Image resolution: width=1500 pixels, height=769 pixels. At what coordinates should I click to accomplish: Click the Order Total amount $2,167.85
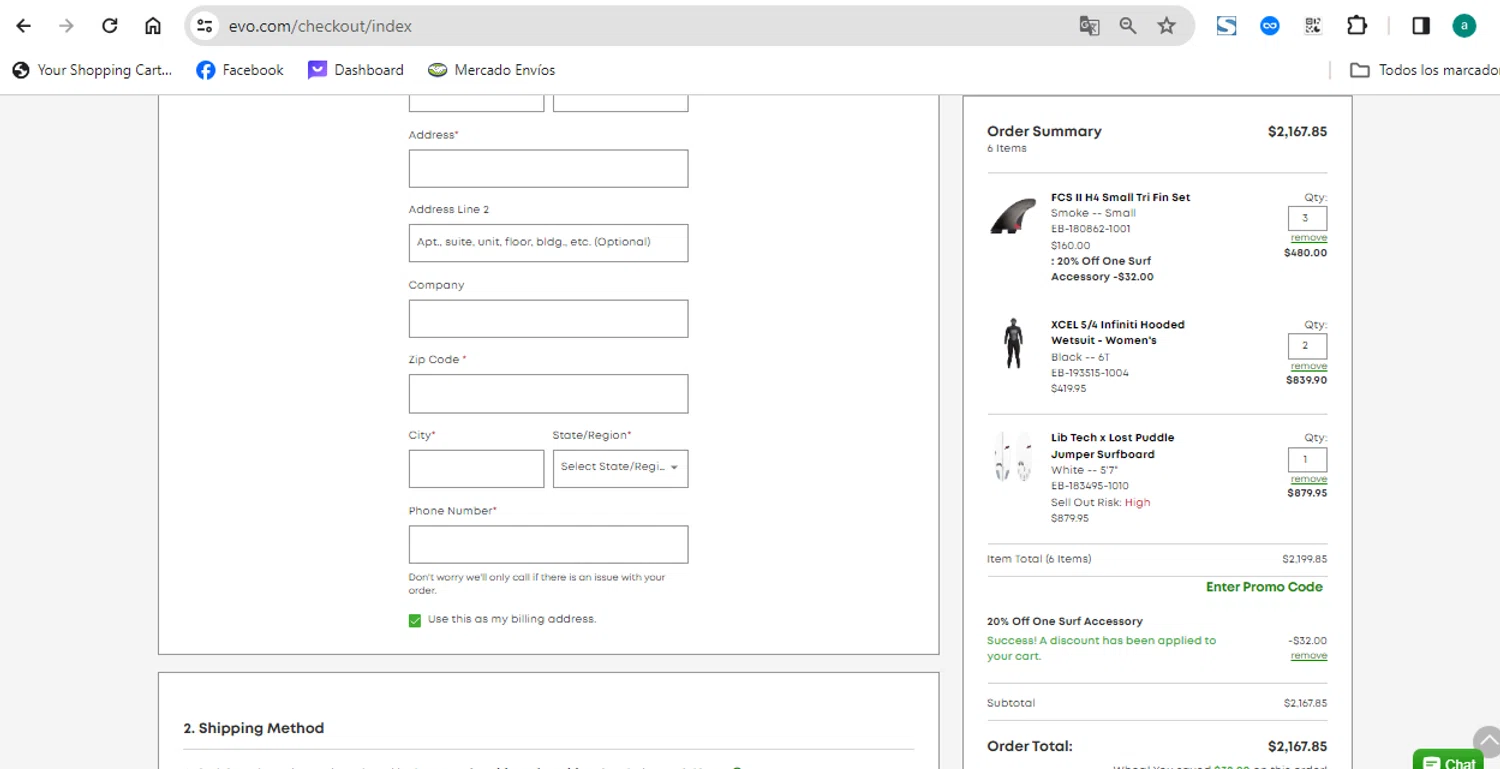(1297, 746)
